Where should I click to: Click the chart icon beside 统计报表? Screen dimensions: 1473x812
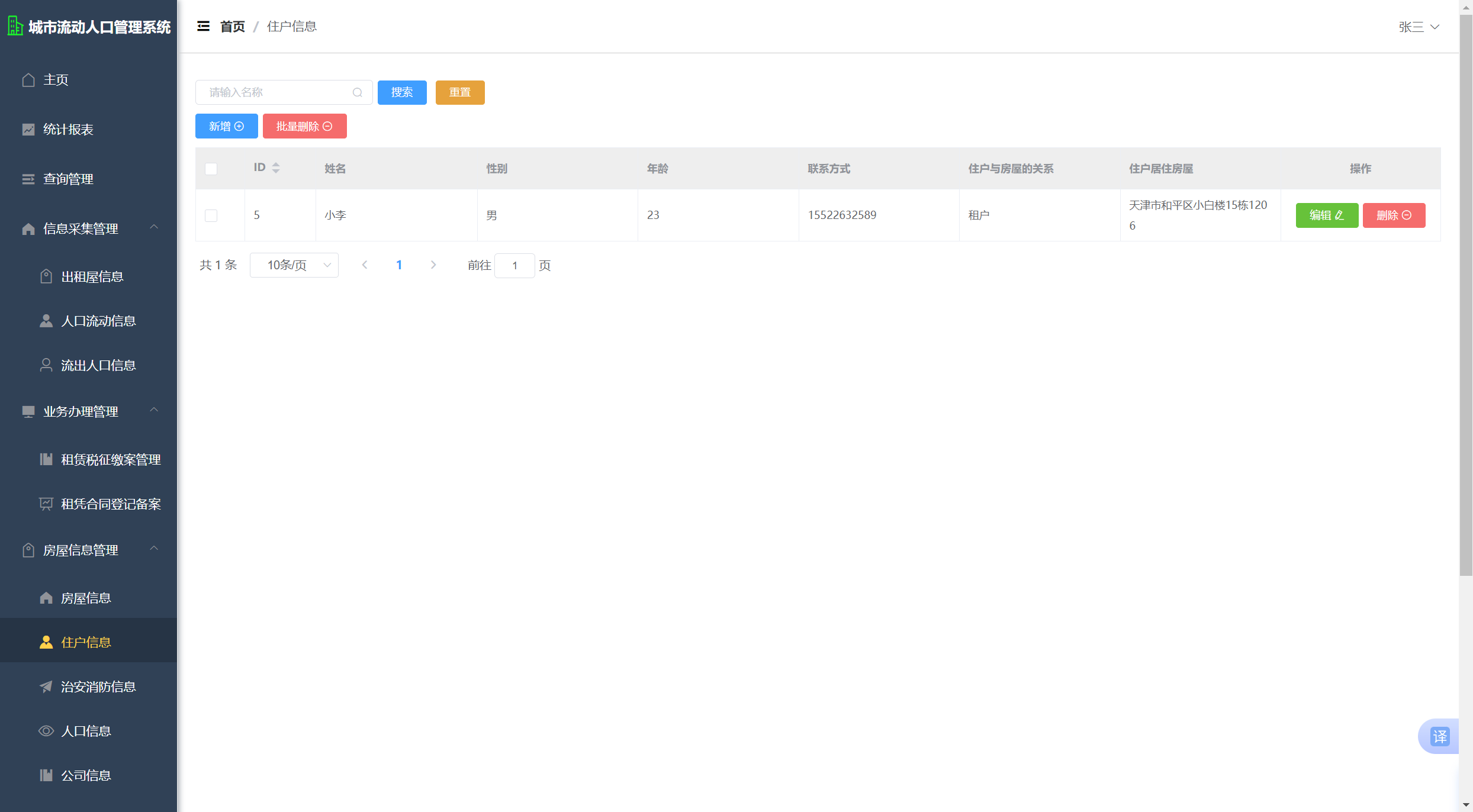point(28,130)
